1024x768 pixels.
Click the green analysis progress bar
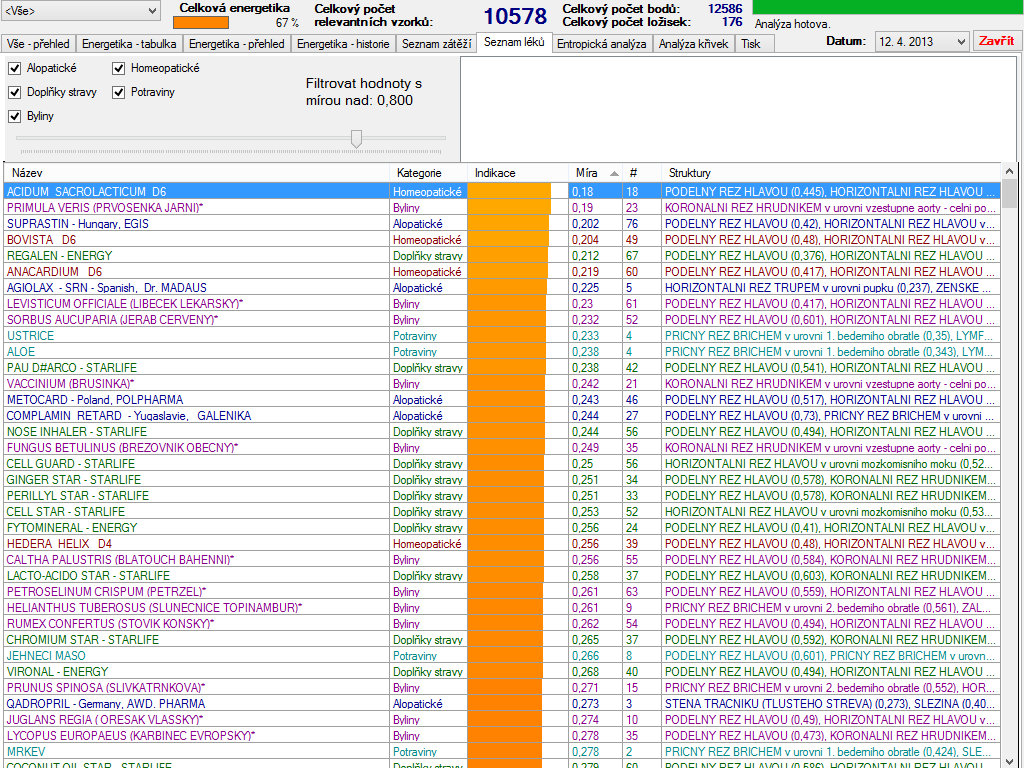click(x=888, y=7)
